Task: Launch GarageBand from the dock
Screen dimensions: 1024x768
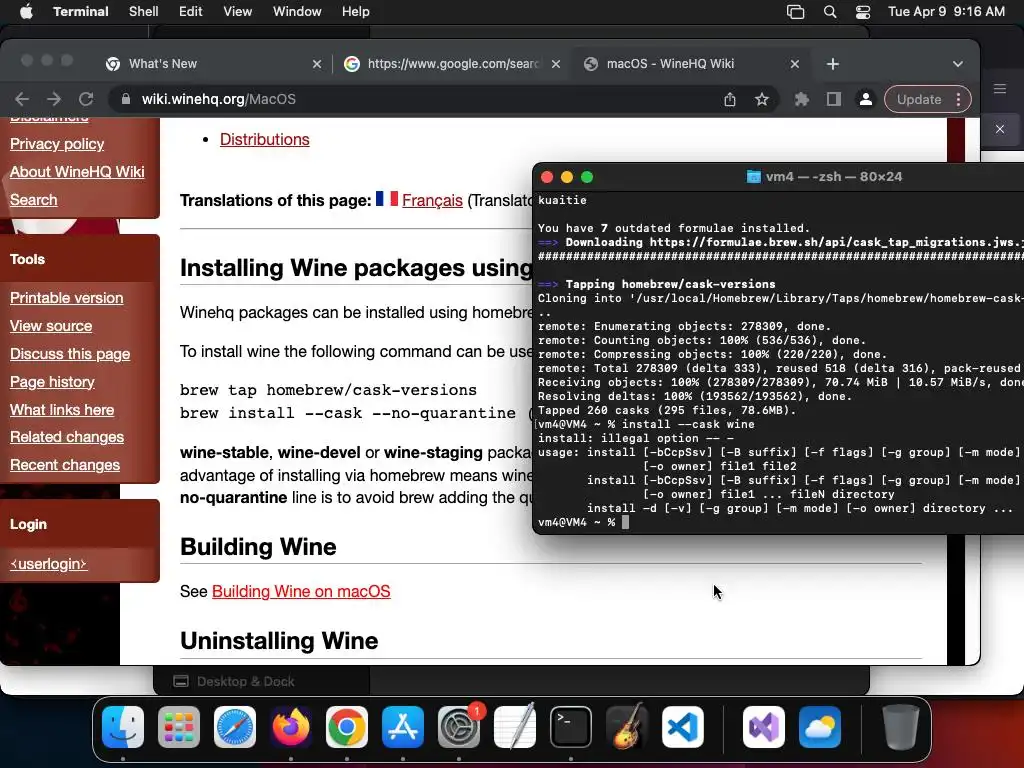Action: coord(627,727)
